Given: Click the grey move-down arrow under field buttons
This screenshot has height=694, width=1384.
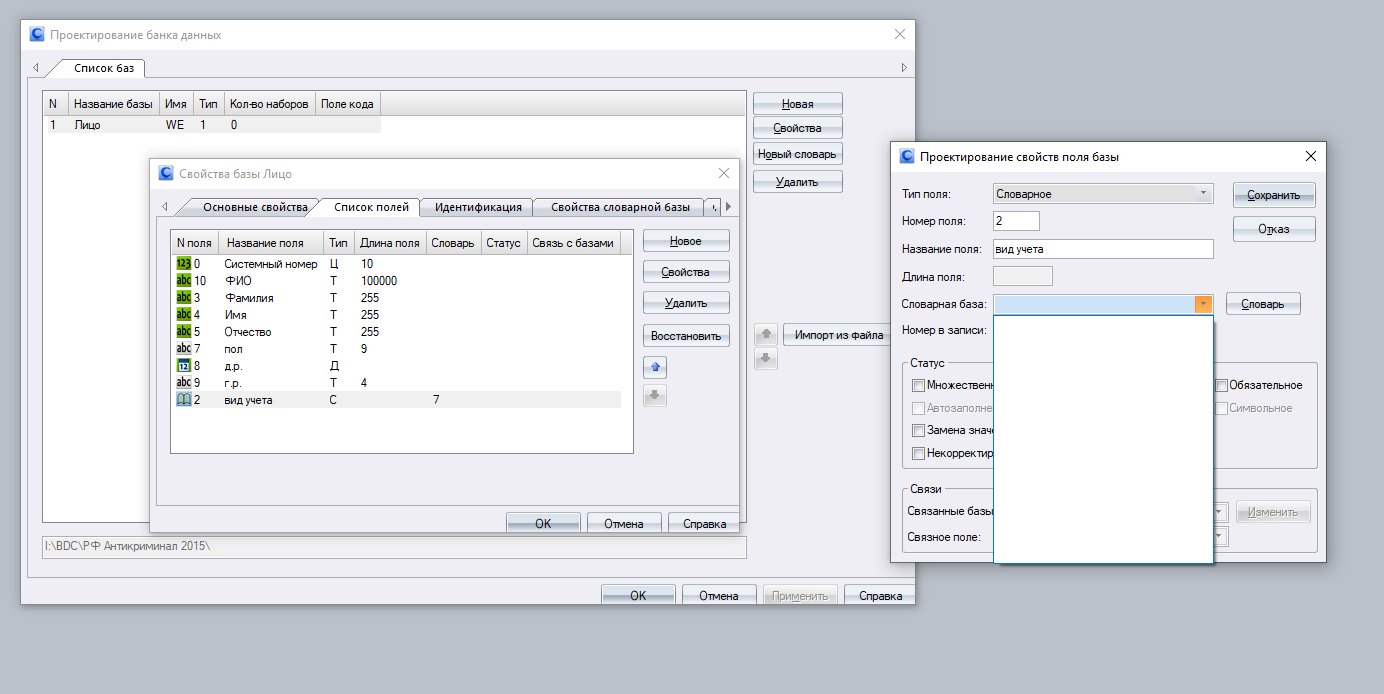Looking at the screenshot, I should (x=655, y=396).
